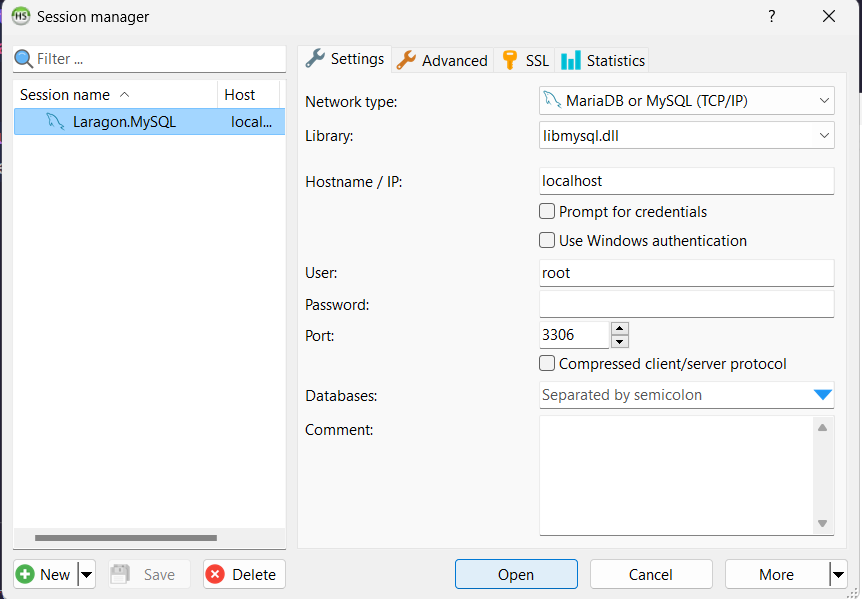Click the Comment scrollbar down arrow
862x599 pixels.
[822, 523]
